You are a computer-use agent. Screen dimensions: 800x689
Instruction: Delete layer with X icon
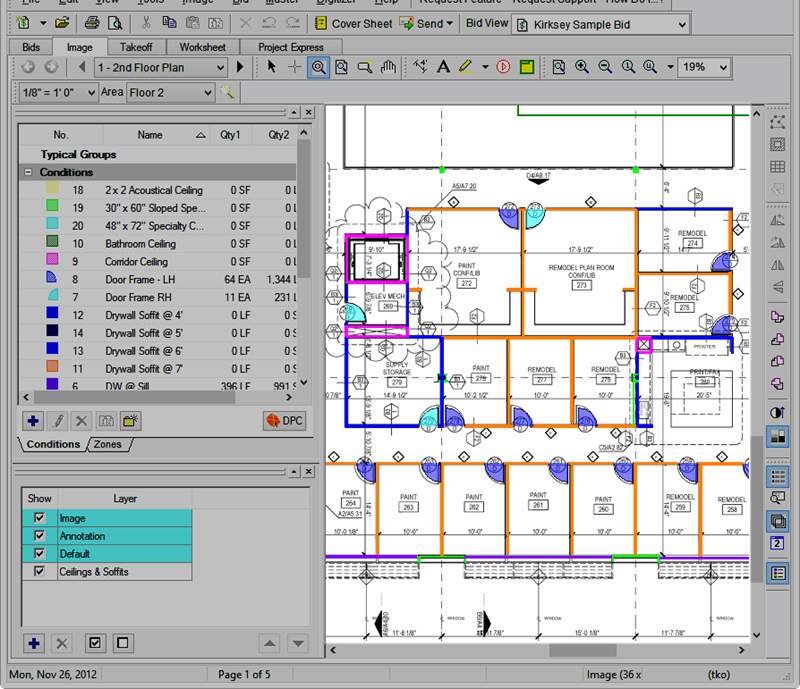tap(62, 643)
